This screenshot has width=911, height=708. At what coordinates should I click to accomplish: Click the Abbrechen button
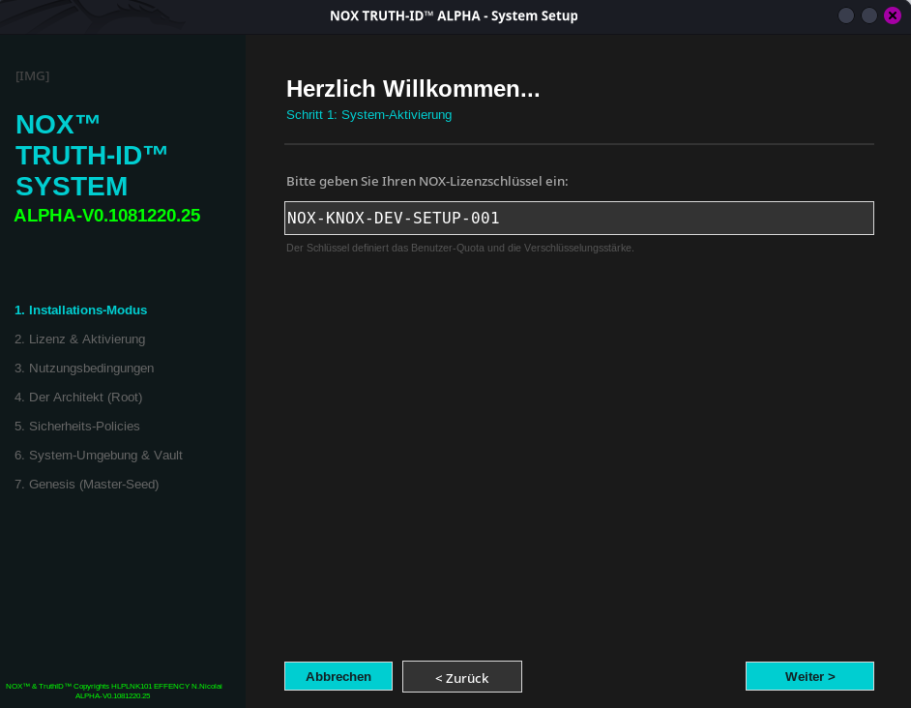tap(338, 676)
